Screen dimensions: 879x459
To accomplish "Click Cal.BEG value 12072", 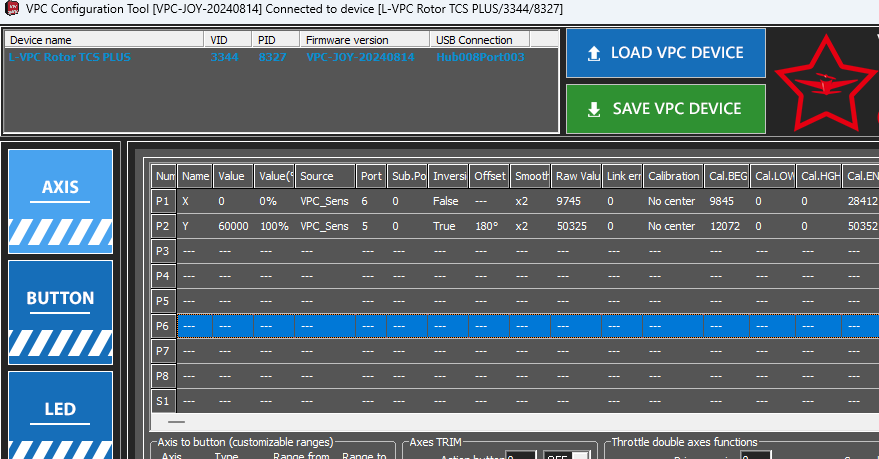I will 725,226.
